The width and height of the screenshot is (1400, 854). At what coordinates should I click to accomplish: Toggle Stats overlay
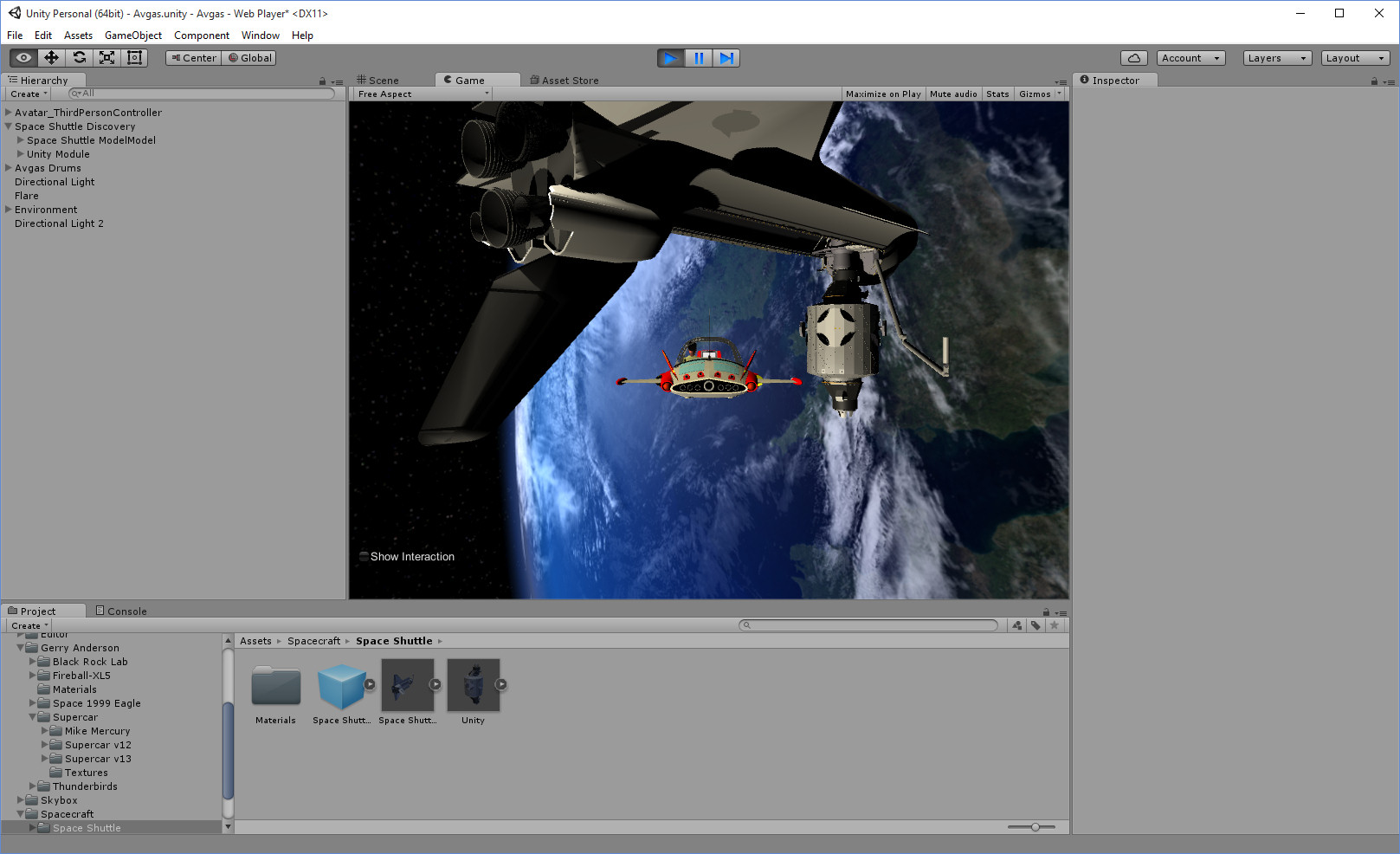(997, 94)
